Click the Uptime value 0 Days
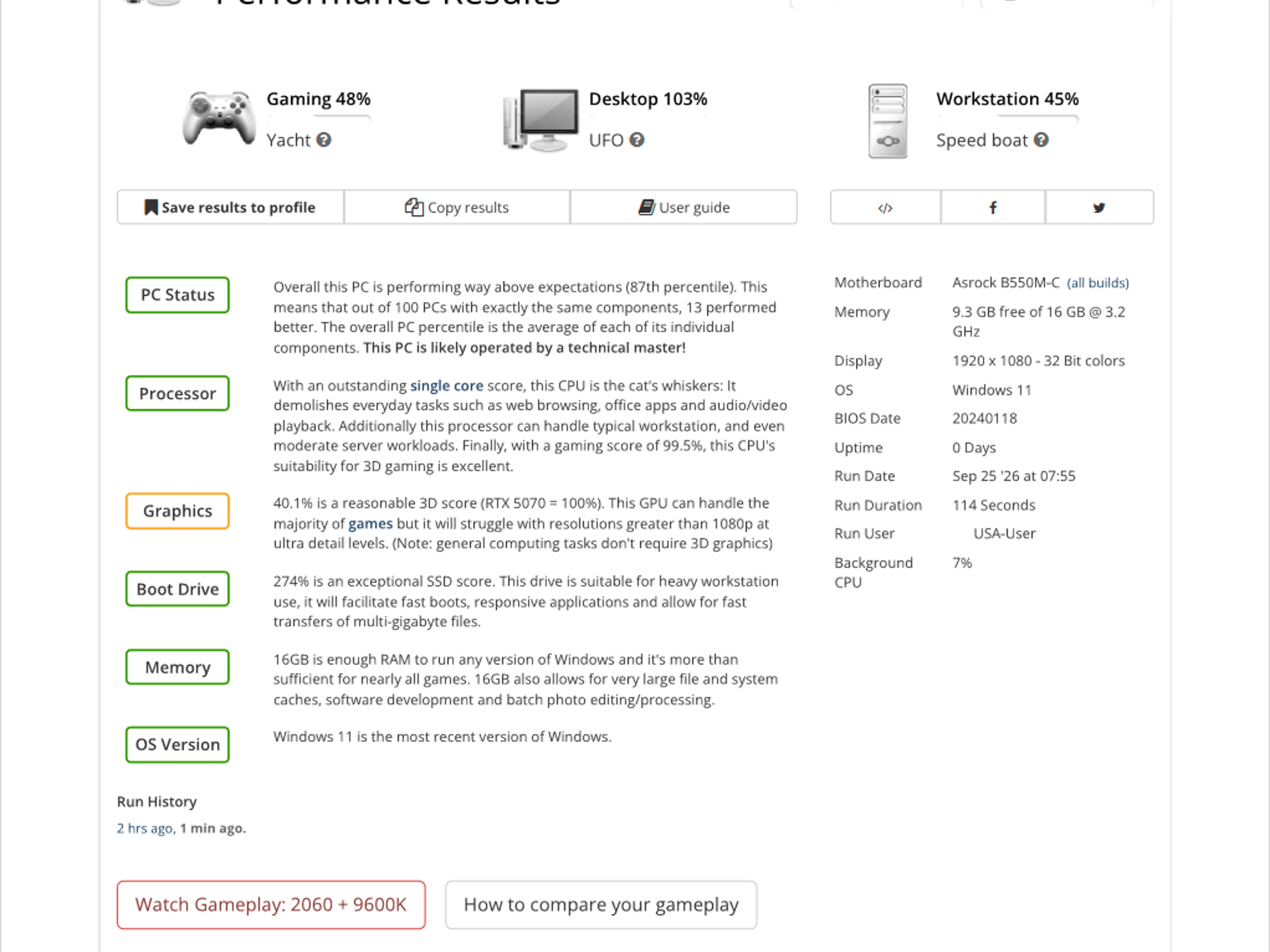This screenshot has height=952, width=1270. coord(974,448)
